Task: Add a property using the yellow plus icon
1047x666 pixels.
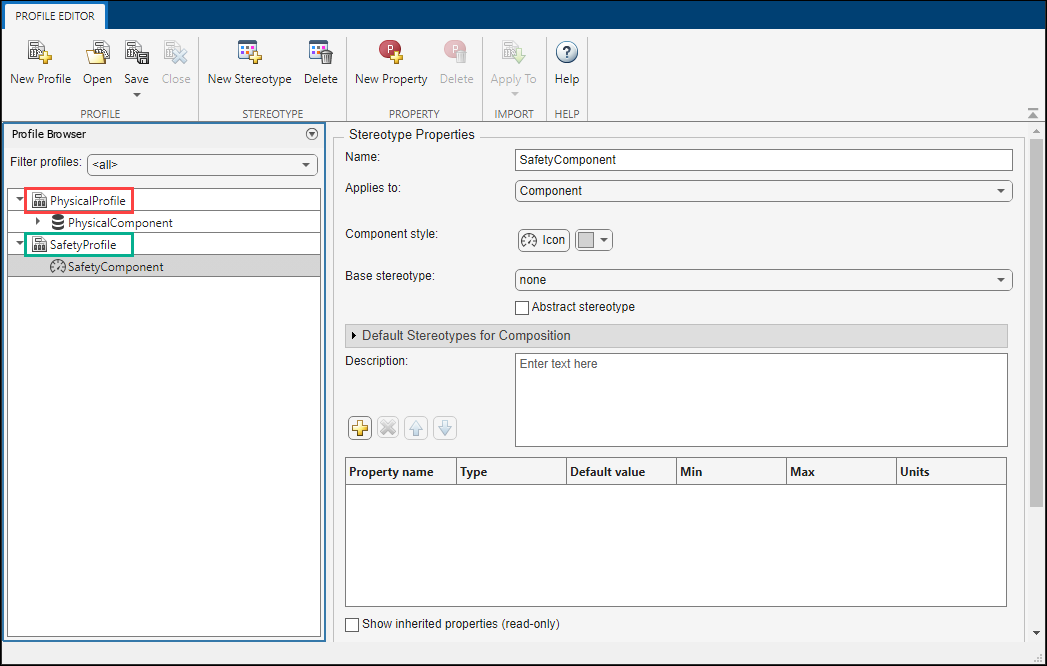Action: [x=359, y=427]
